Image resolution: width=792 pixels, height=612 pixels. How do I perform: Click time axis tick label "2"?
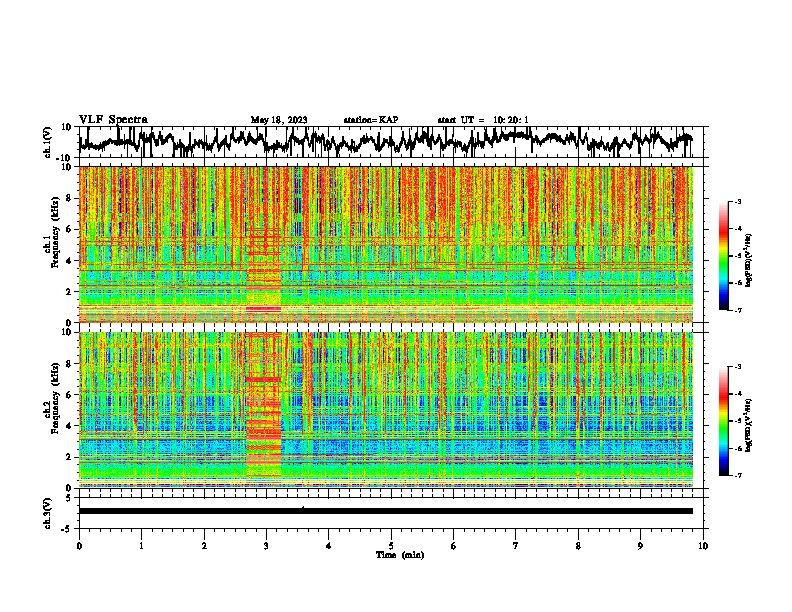[204, 546]
